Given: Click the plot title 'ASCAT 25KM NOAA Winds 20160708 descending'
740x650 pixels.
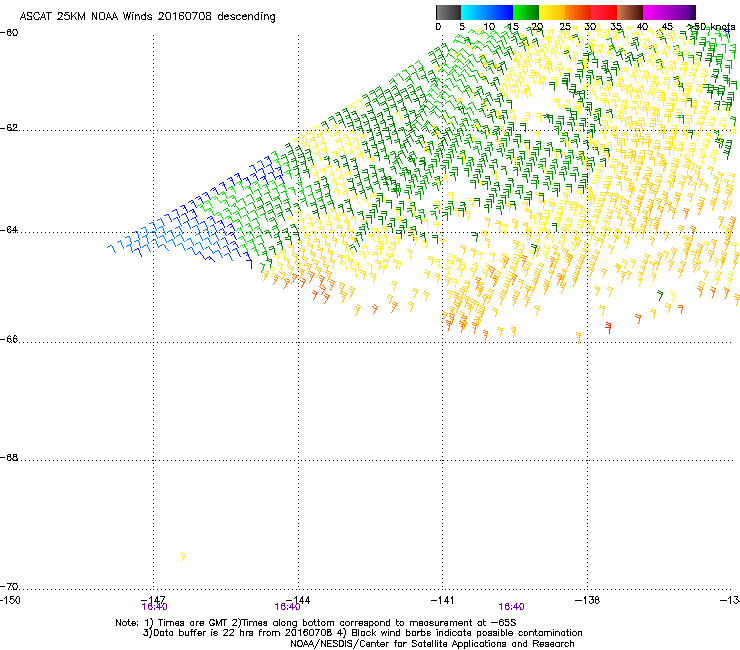Looking at the screenshot, I should pyautogui.click(x=147, y=17).
